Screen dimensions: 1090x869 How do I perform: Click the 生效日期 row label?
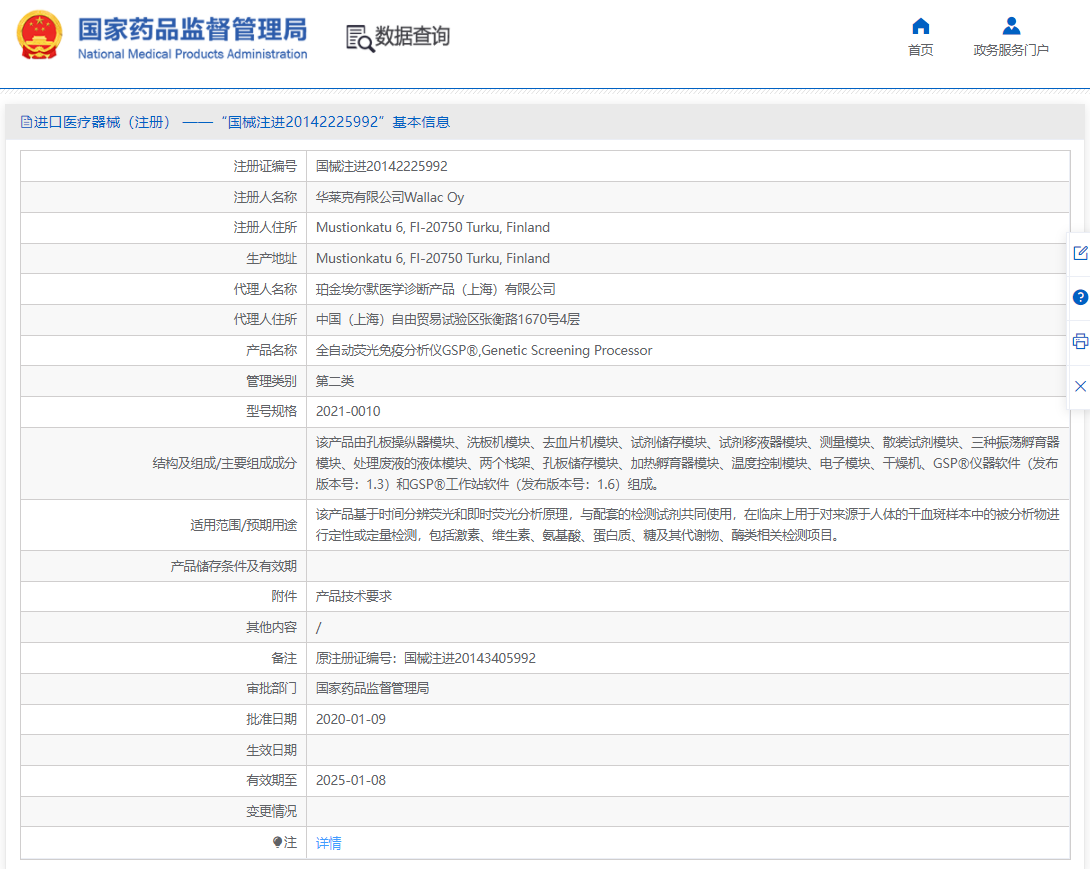[x=271, y=750]
